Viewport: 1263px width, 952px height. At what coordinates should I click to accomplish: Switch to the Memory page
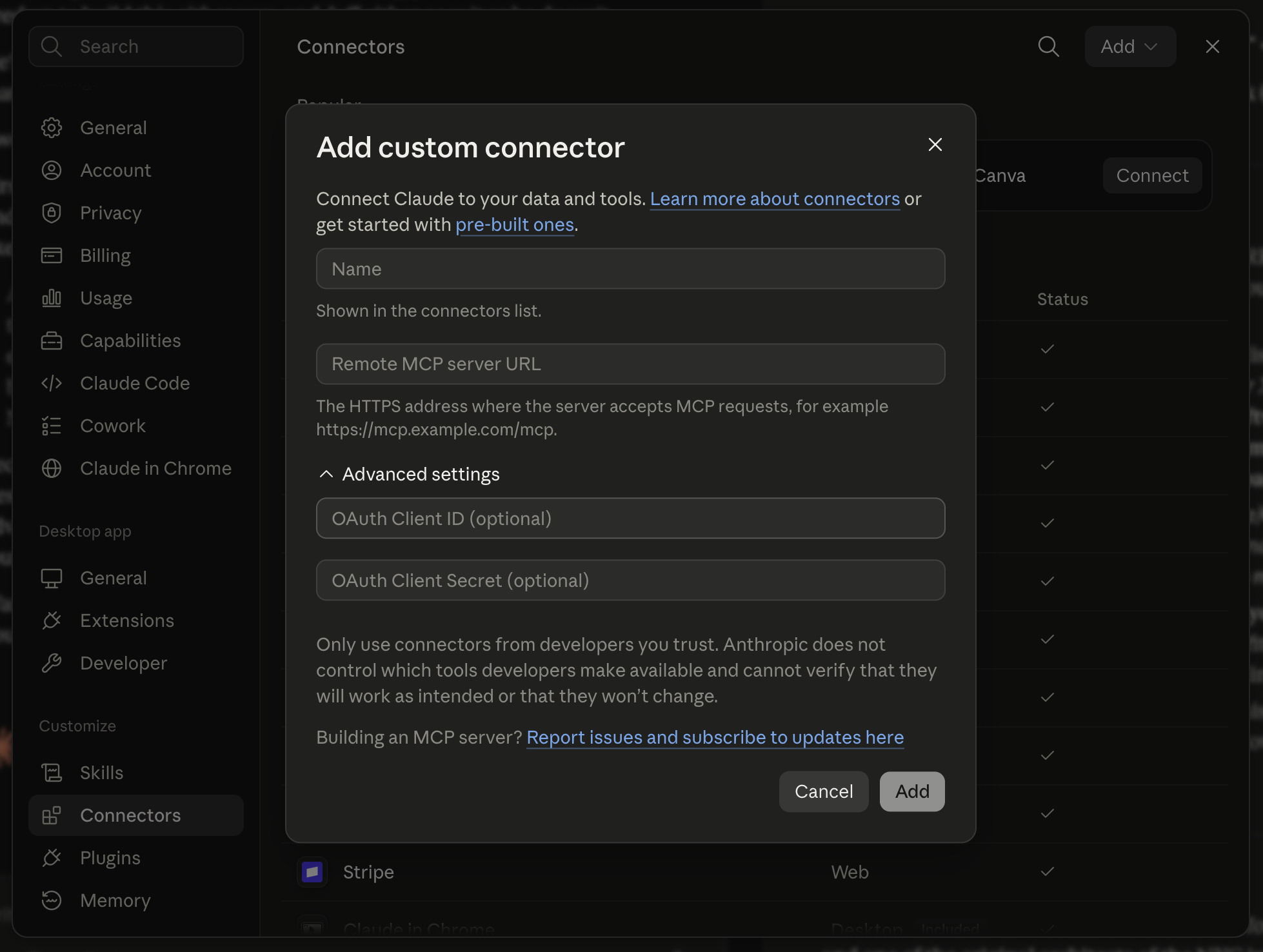[136, 900]
